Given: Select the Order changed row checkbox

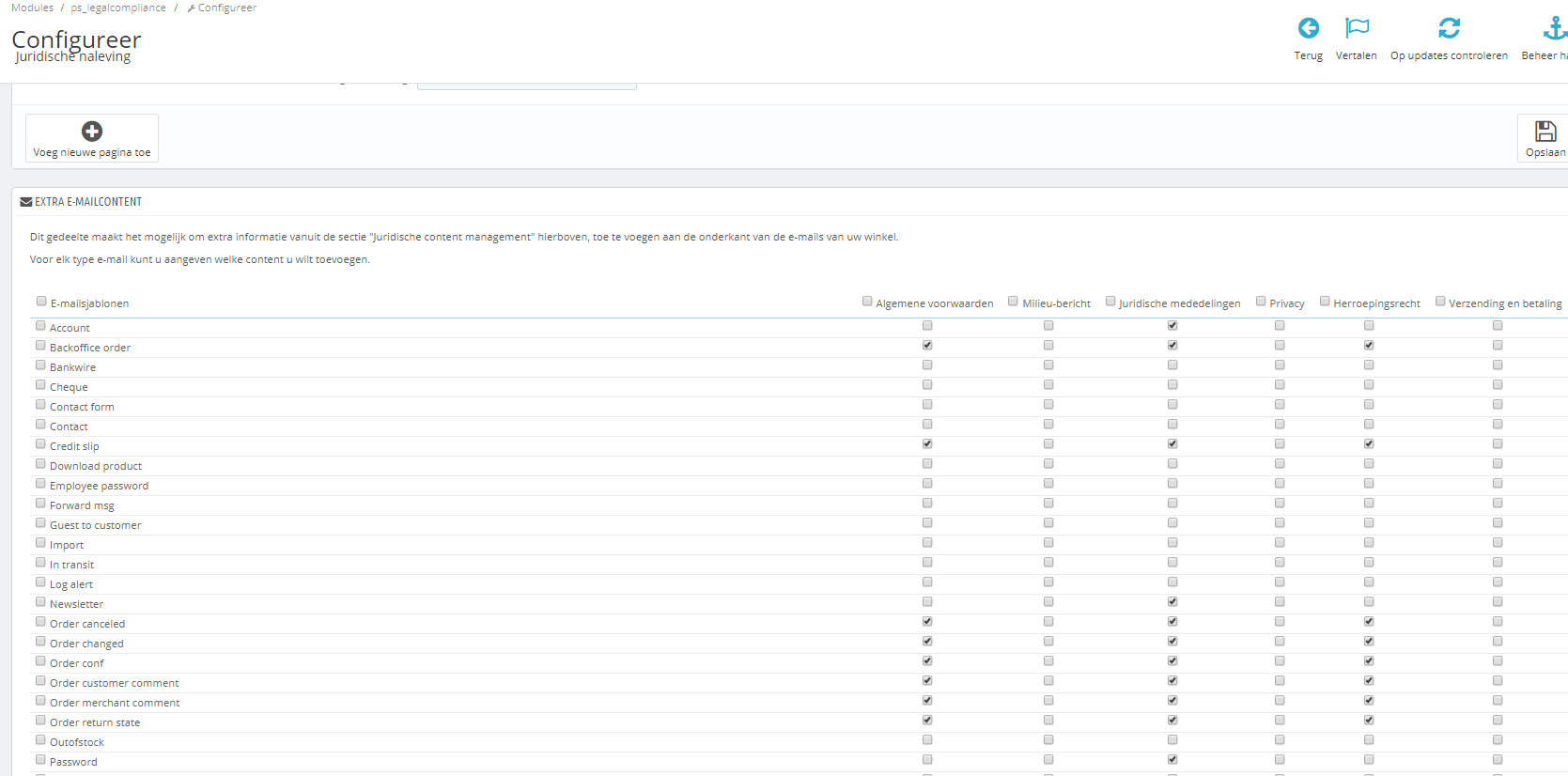Looking at the screenshot, I should (x=40, y=642).
